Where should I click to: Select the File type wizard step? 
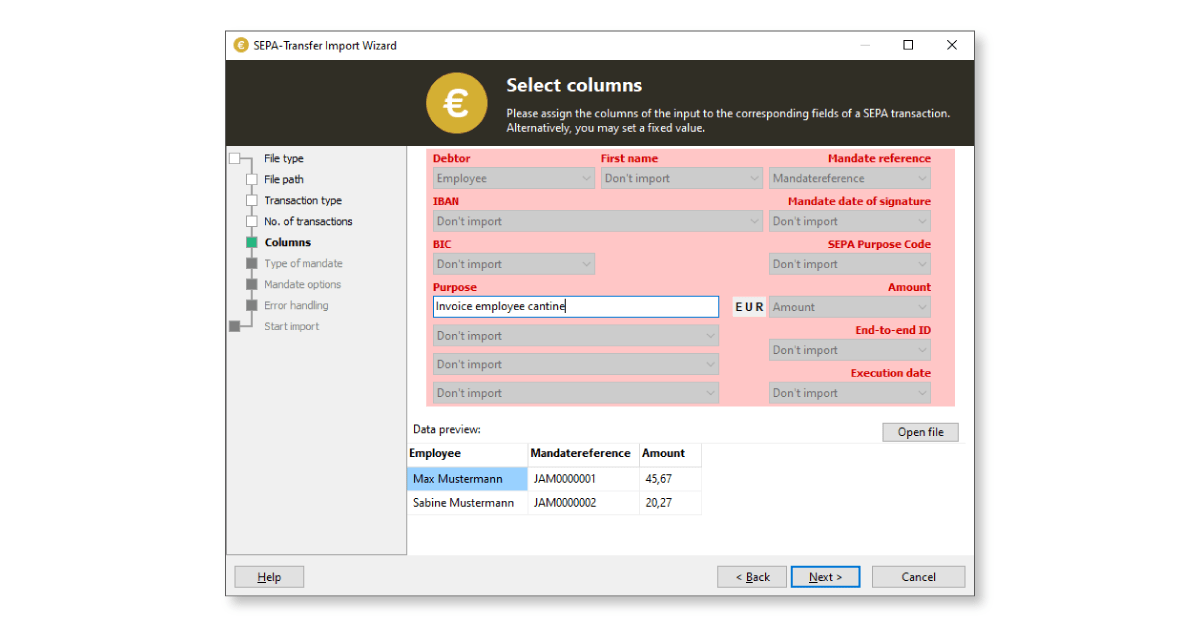coord(283,159)
